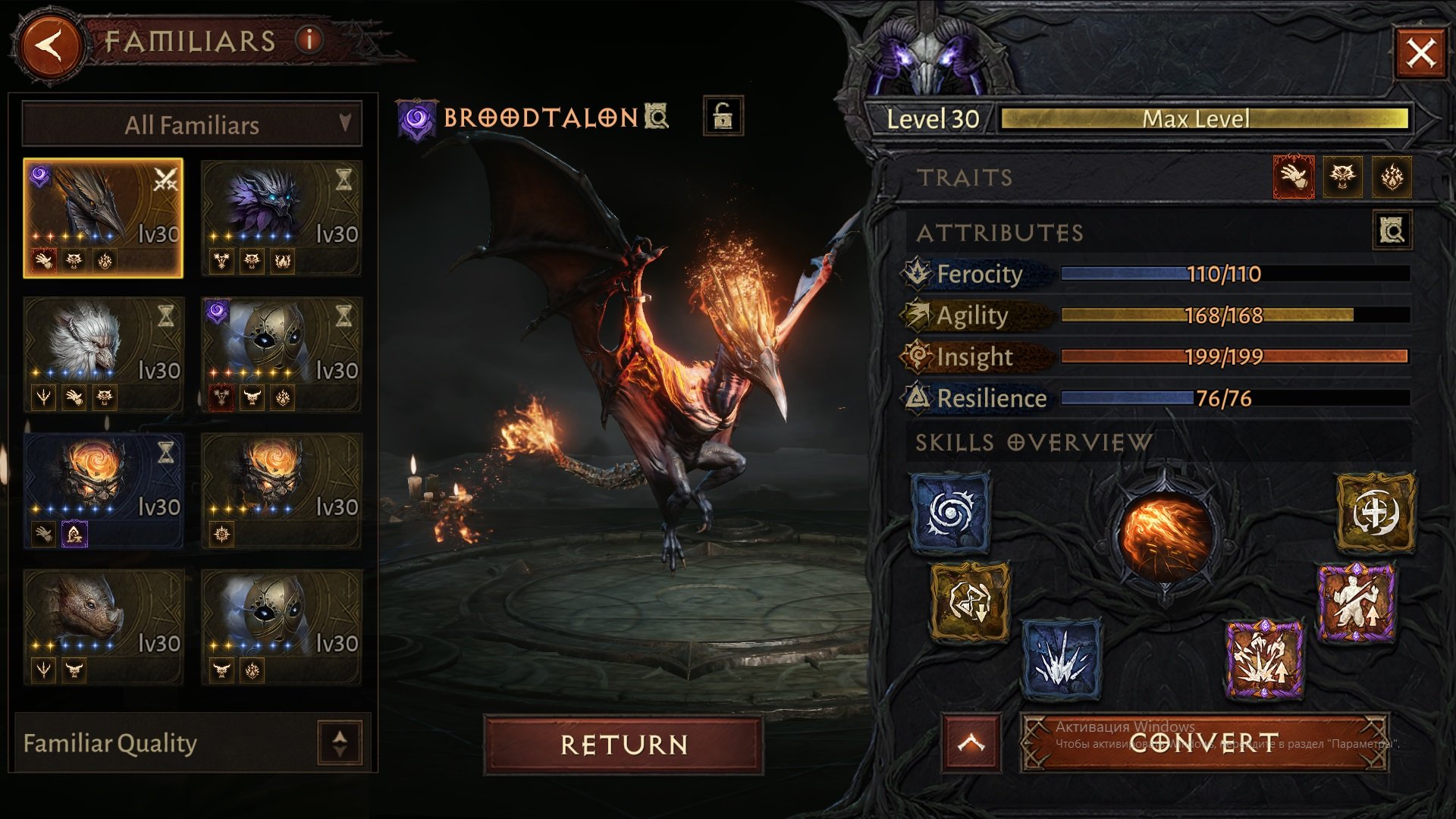Open the blue ice shard burst skill
This screenshot has height=819, width=1456.
coord(1061,658)
